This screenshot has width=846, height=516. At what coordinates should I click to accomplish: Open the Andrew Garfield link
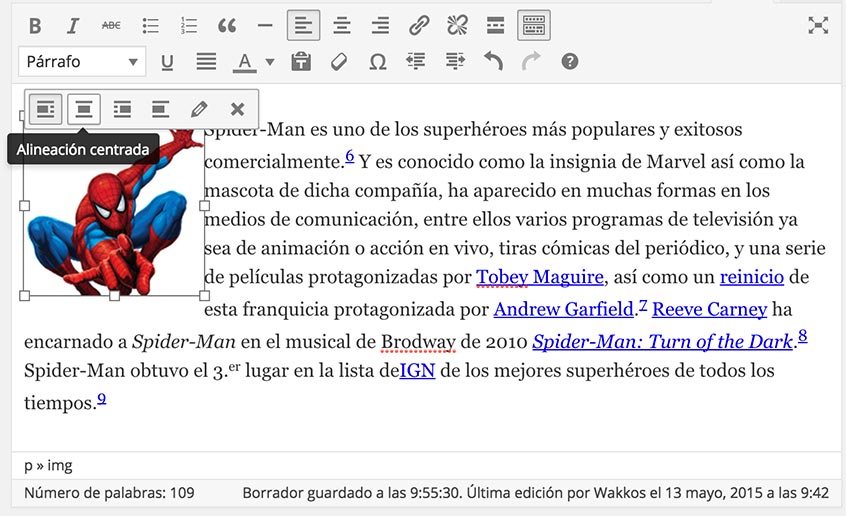pyautogui.click(x=563, y=309)
